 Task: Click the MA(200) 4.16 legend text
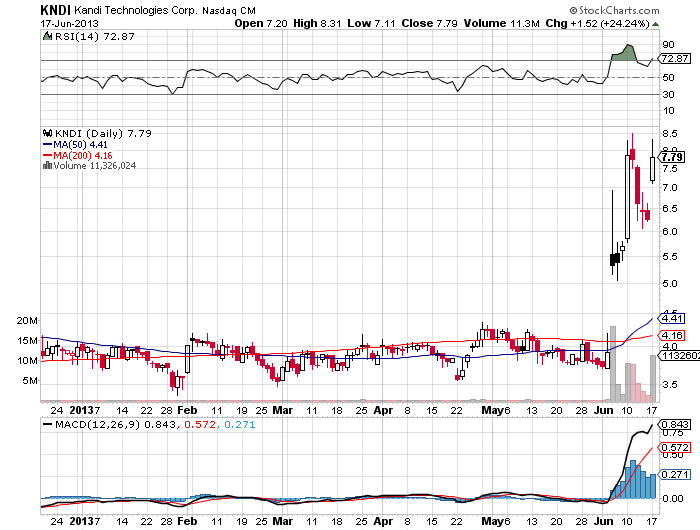coord(83,155)
